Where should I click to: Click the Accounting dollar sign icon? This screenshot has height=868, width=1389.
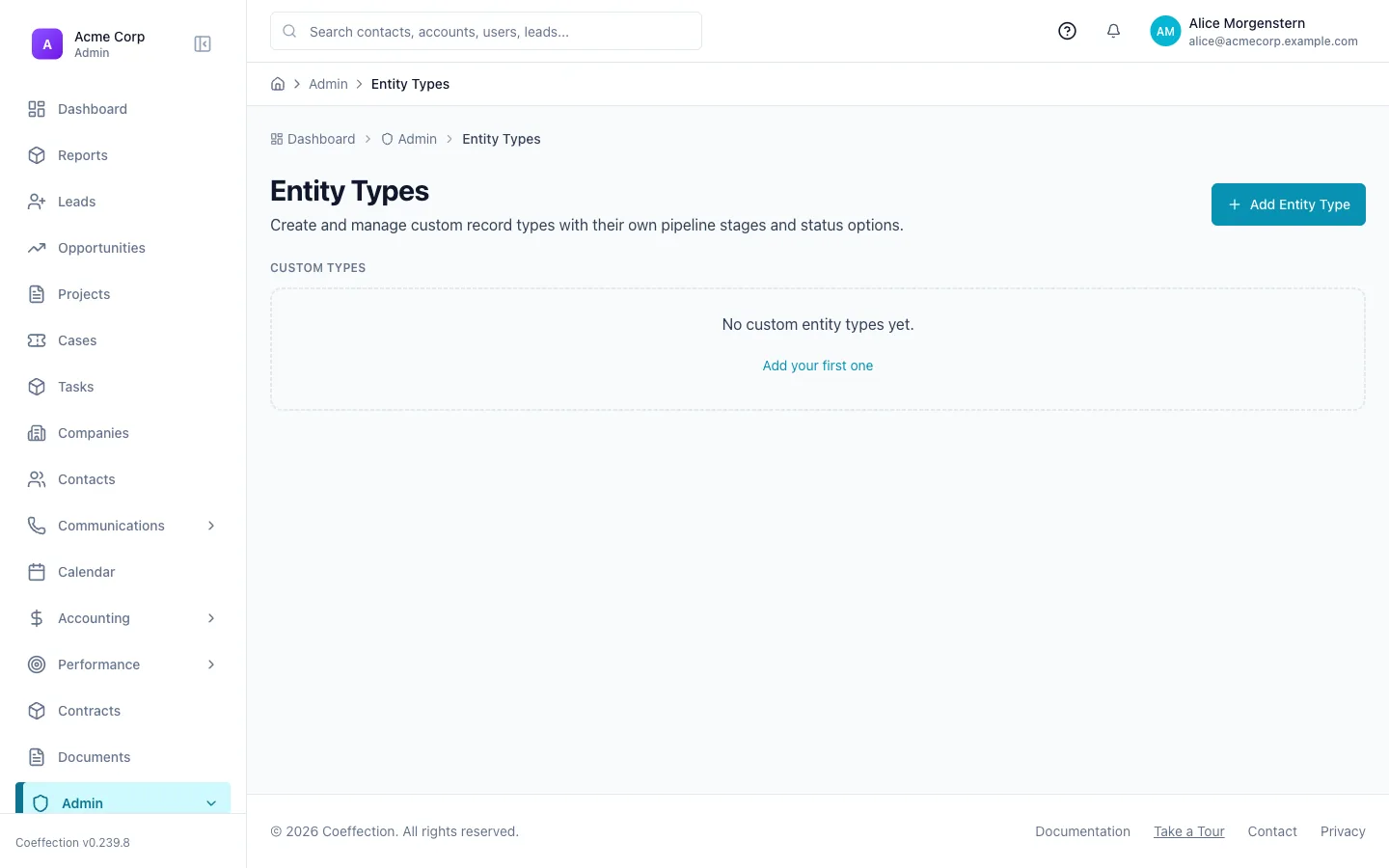[x=37, y=618]
